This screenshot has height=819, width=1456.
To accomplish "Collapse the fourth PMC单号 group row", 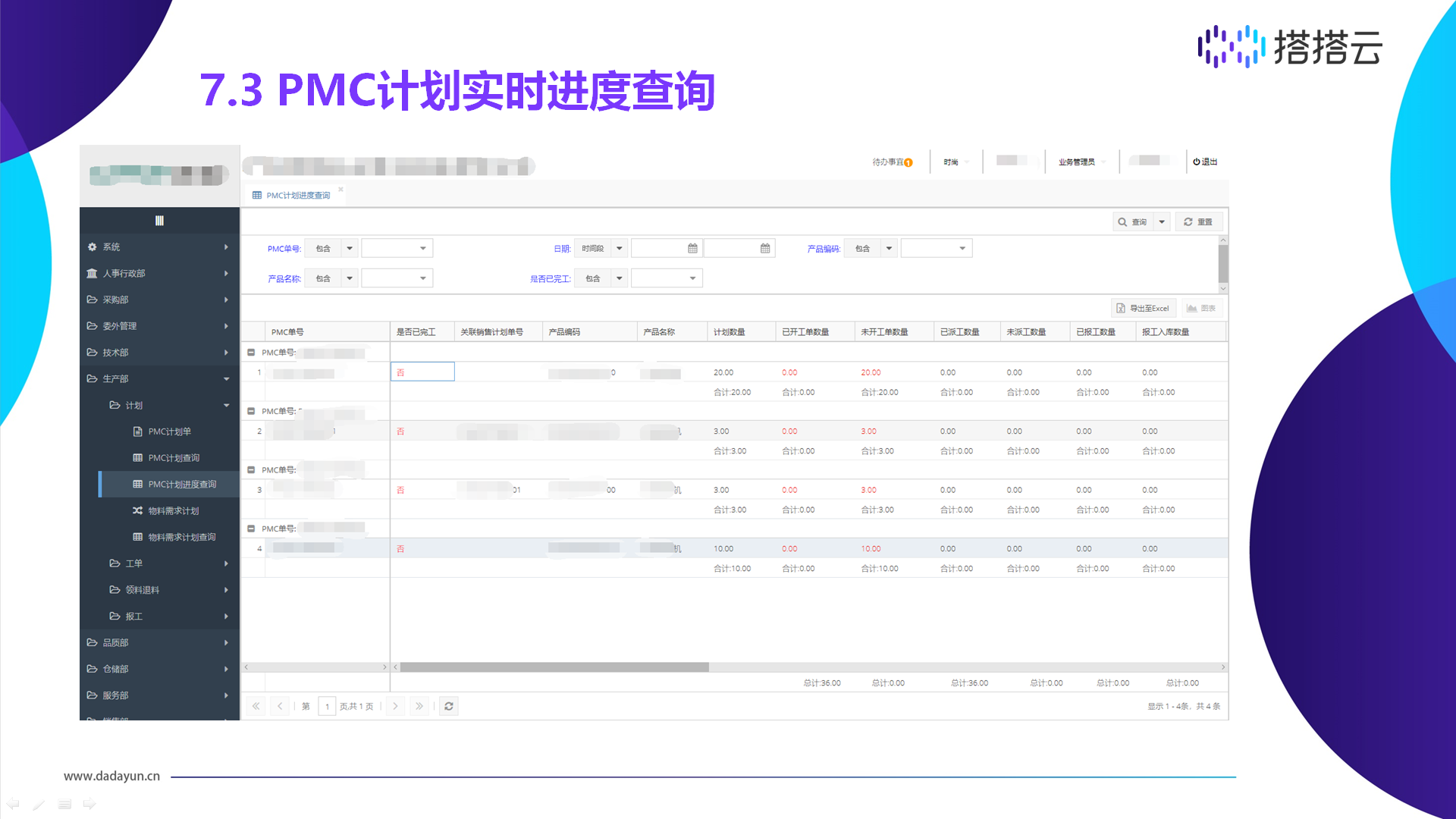I will tap(251, 529).
